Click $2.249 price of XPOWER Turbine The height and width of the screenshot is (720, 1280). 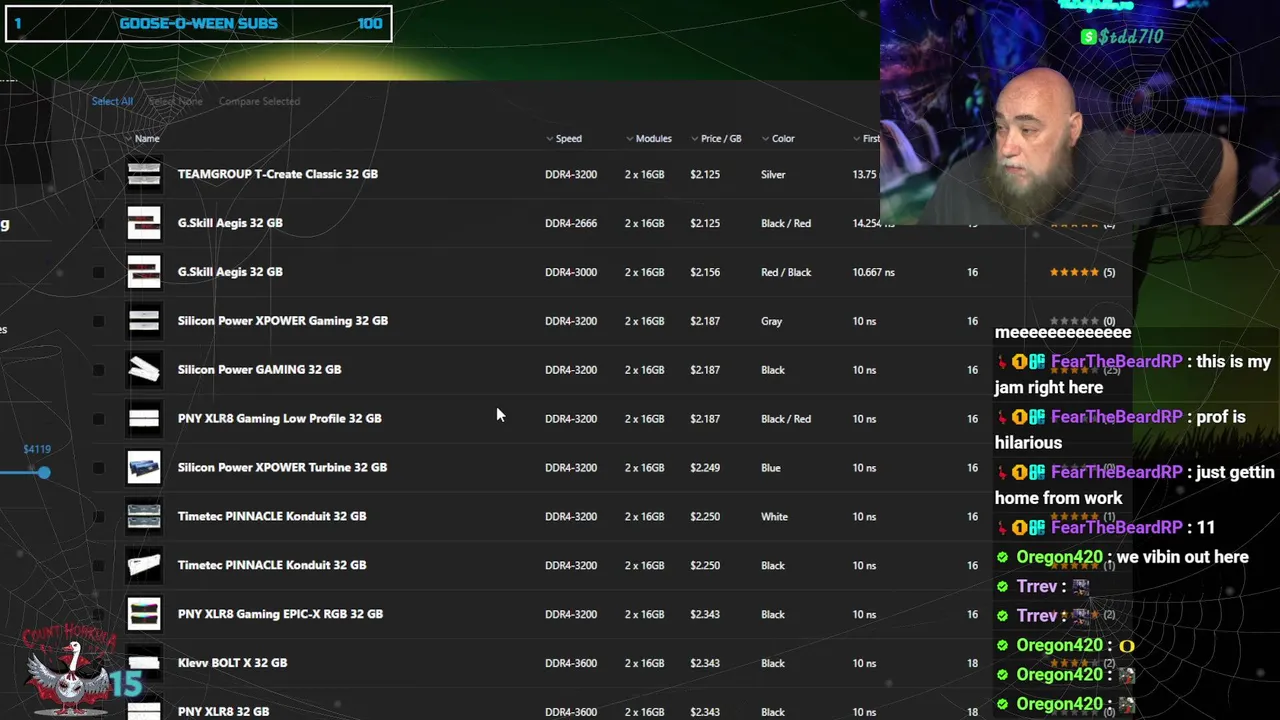[705, 467]
